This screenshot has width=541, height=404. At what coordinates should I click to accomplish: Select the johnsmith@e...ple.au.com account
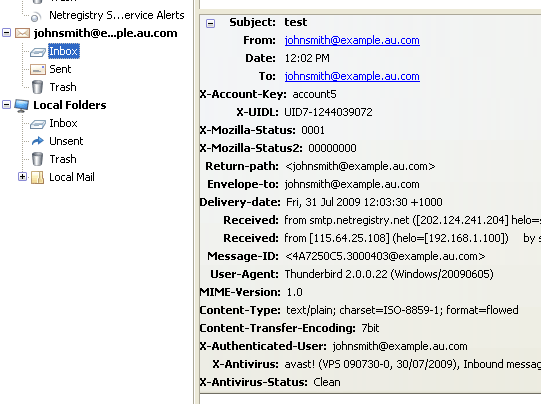105,33
